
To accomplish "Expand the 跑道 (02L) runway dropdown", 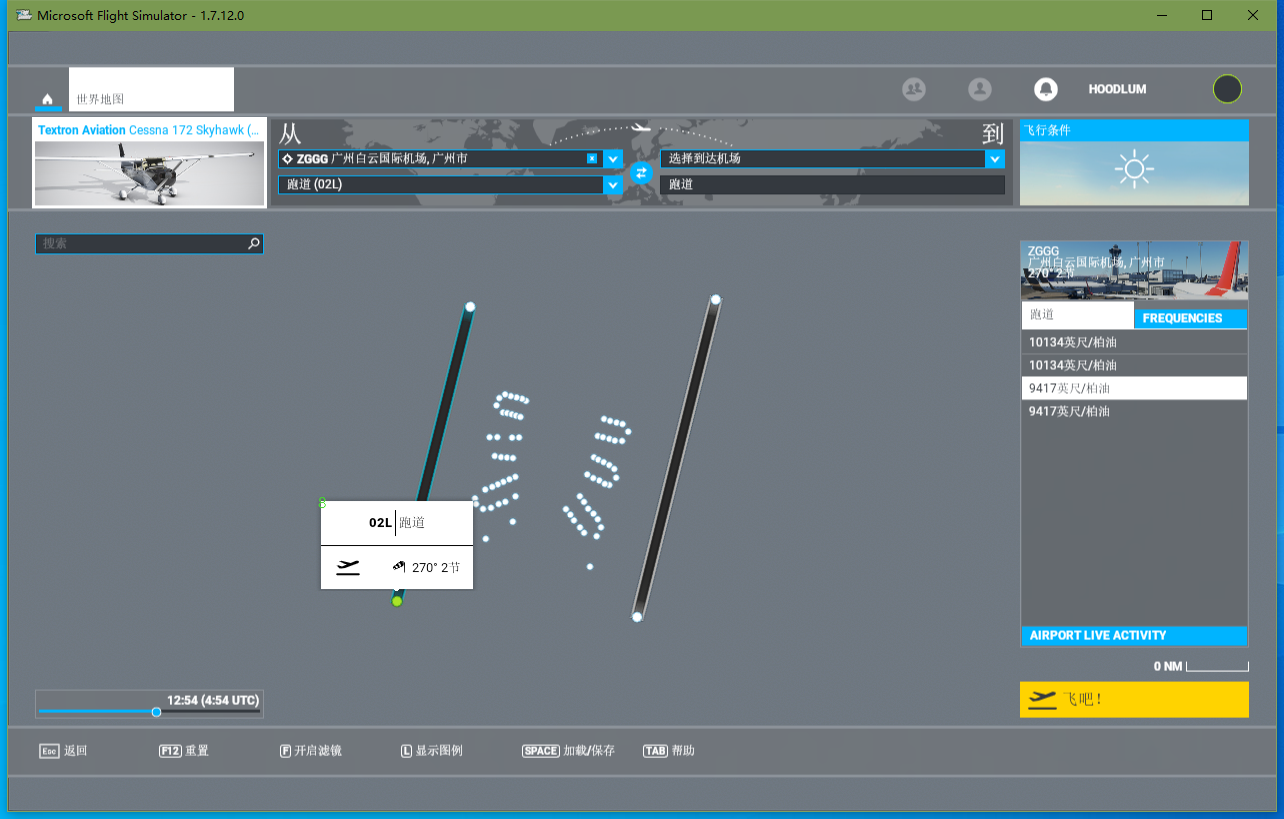I will 613,185.
